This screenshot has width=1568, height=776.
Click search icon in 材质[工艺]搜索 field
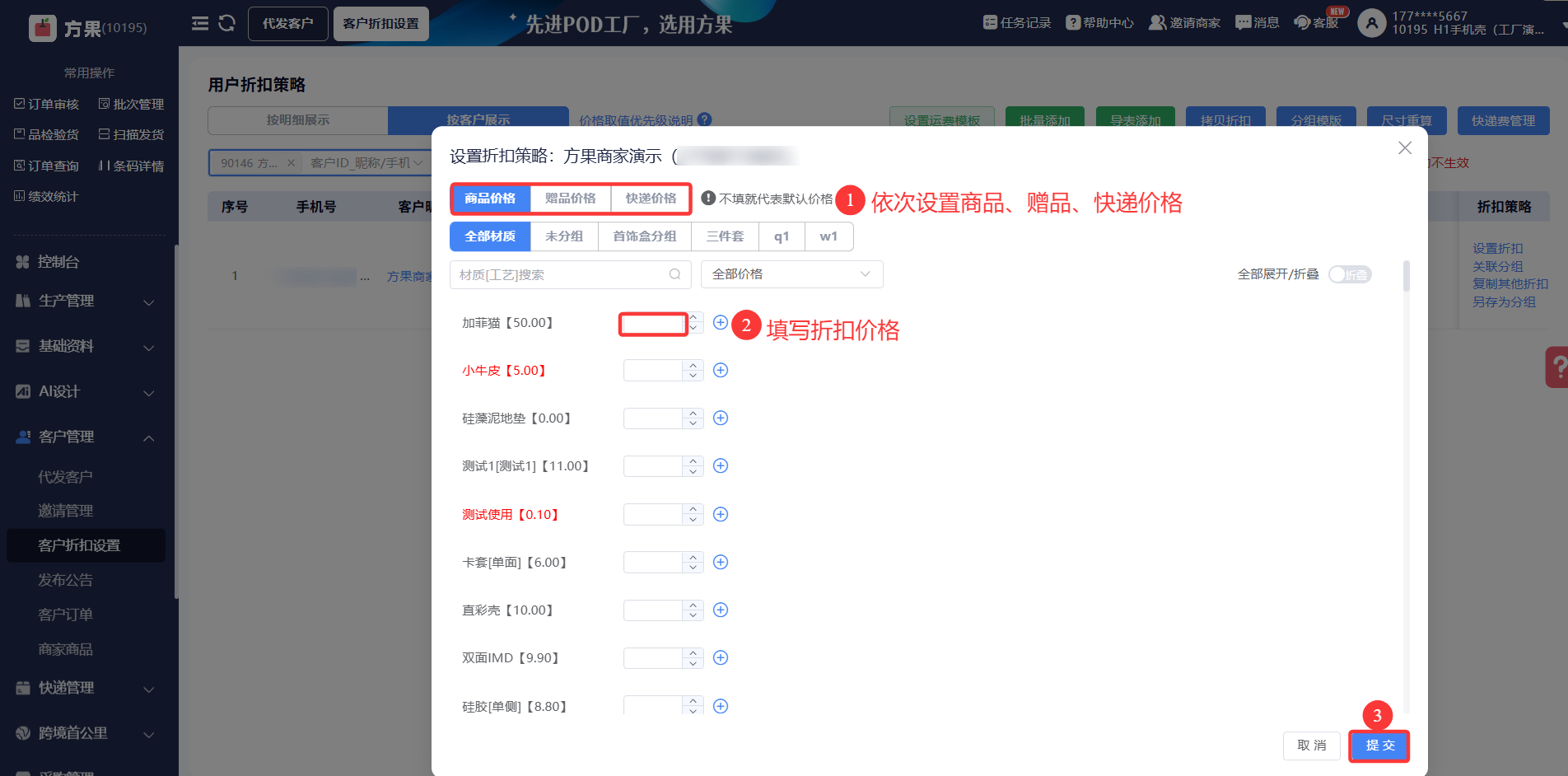(675, 275)
